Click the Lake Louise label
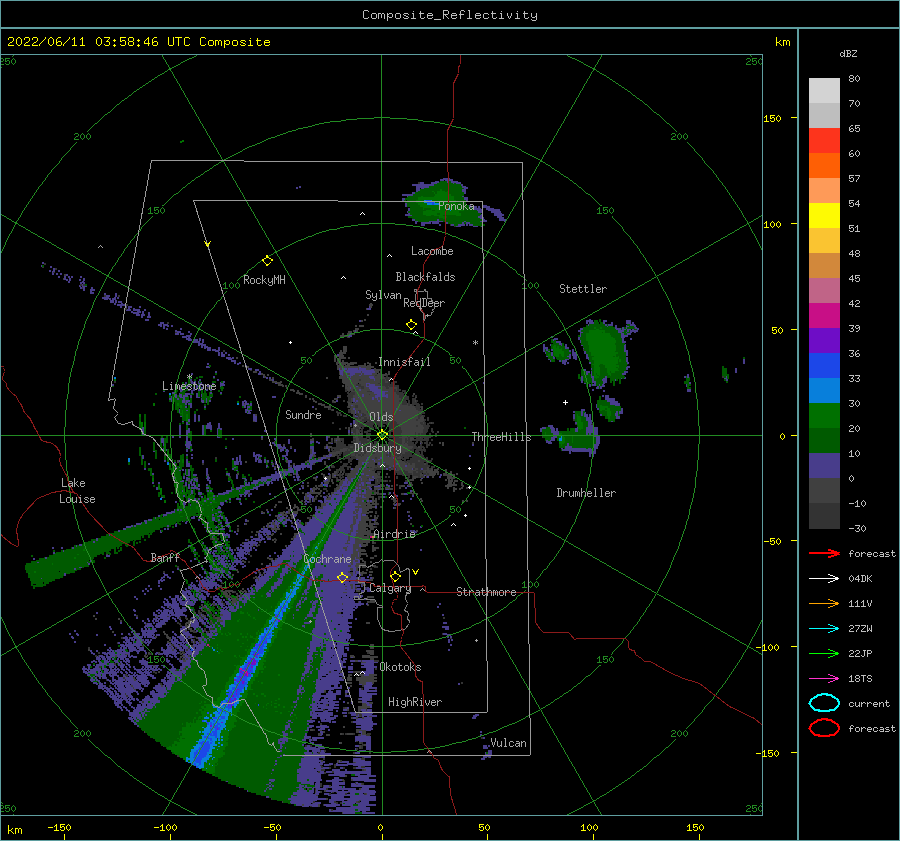900x841 pixels. 78,491
